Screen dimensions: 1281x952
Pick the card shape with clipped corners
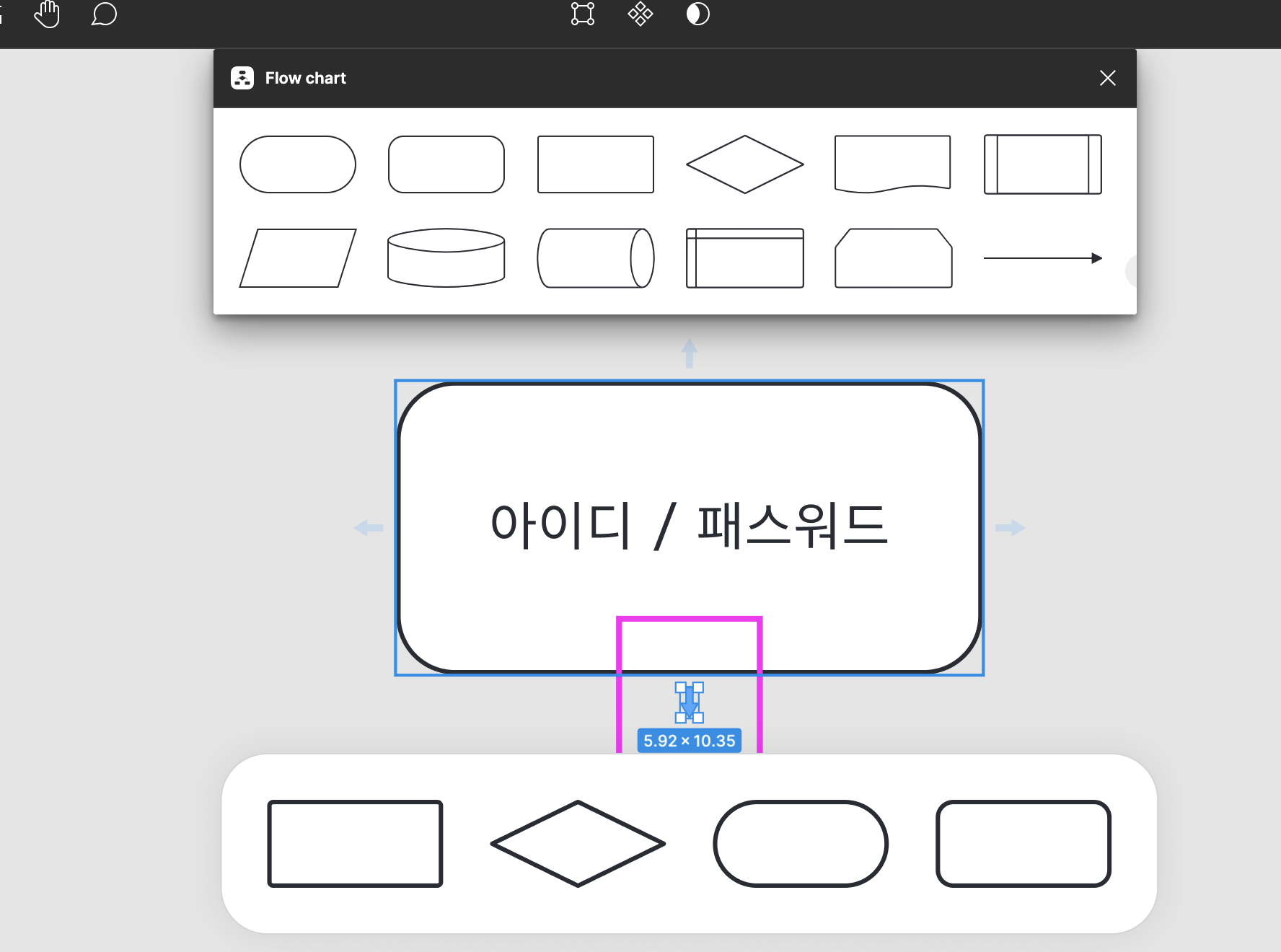click(x=894, y=258)
